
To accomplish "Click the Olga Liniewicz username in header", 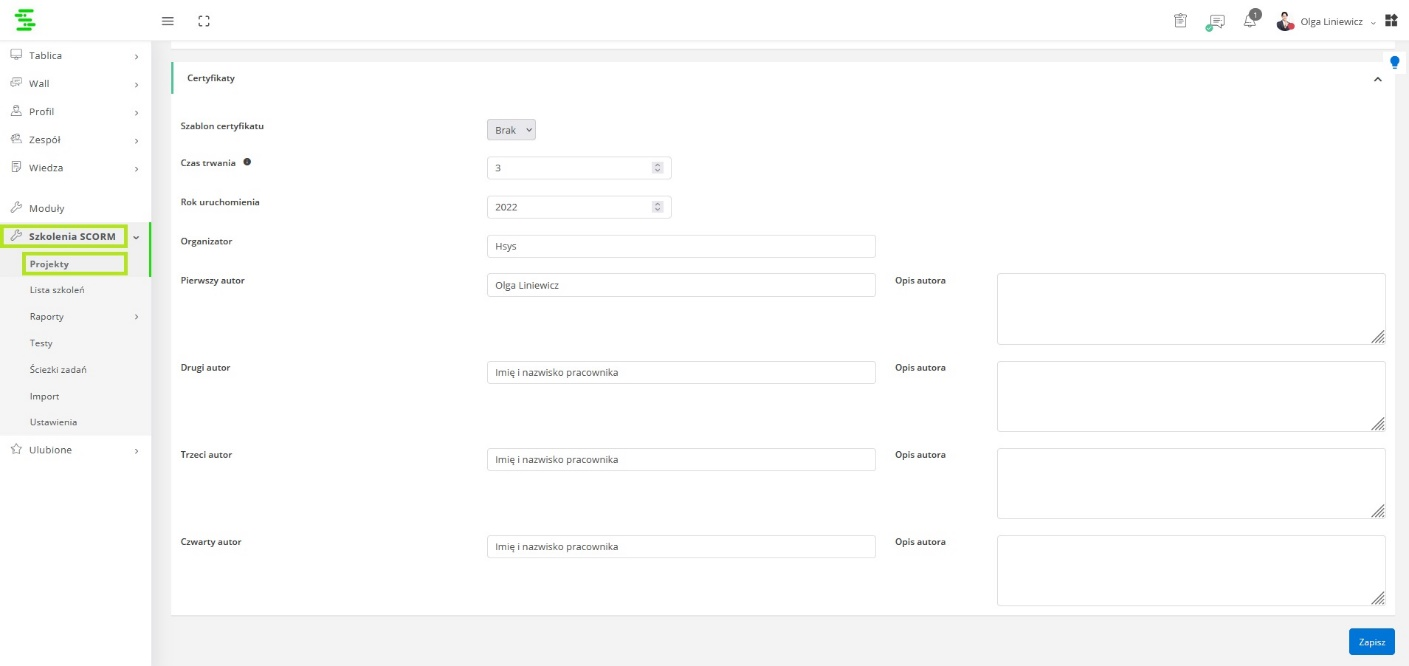I will tap(1331, 22).
